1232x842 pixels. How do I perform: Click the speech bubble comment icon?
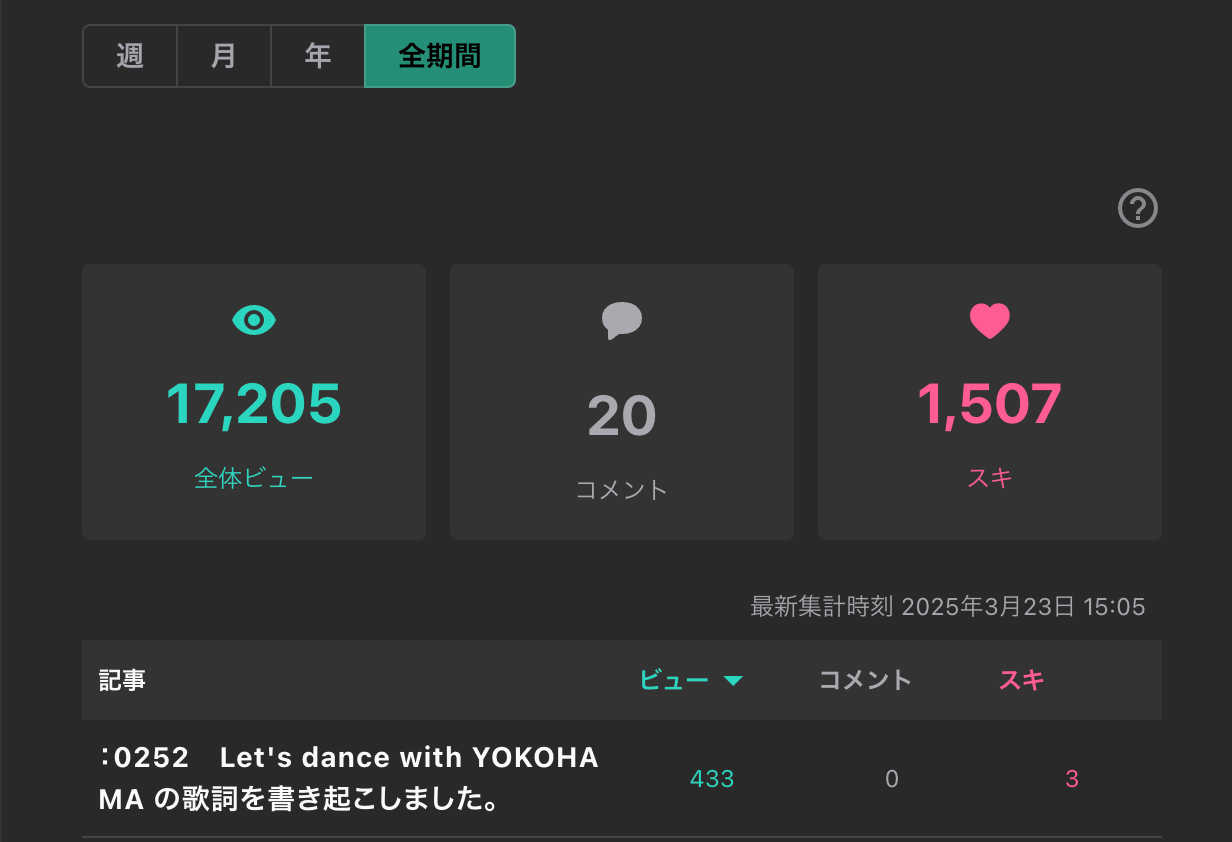pos(621,320)
